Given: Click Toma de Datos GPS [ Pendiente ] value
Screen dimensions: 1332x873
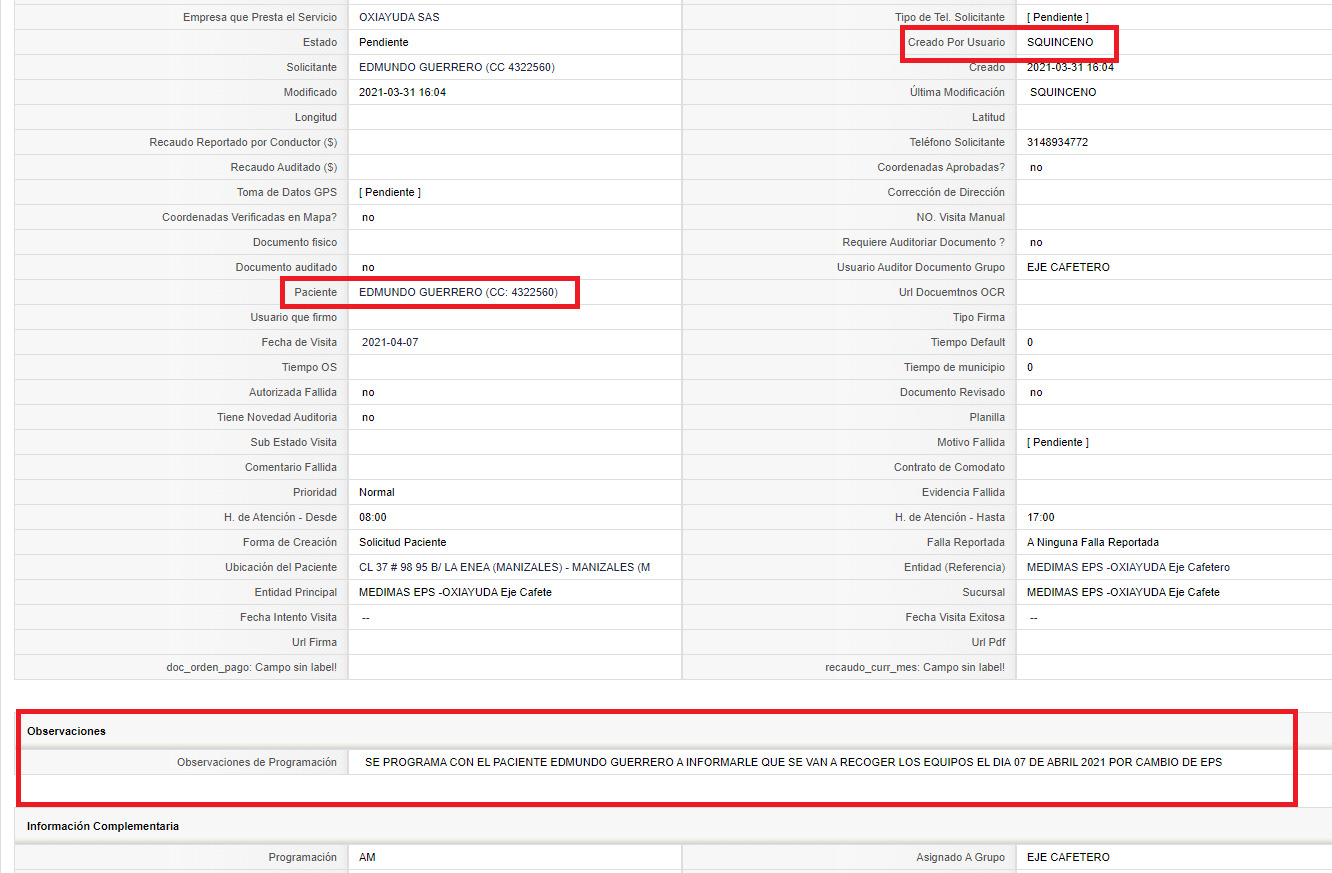Looking at the screenshot, I should [390, 192].
